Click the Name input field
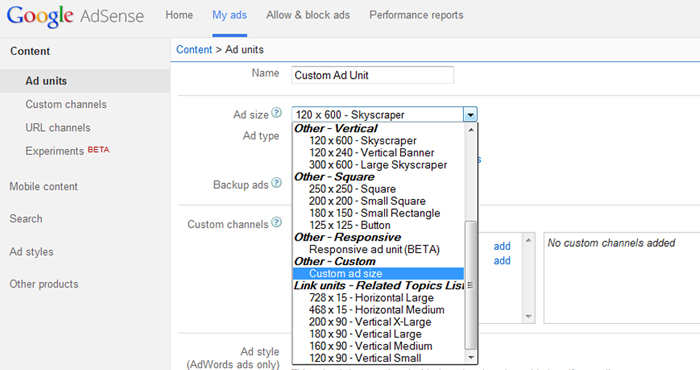The image size is (700, 370). 372,75
